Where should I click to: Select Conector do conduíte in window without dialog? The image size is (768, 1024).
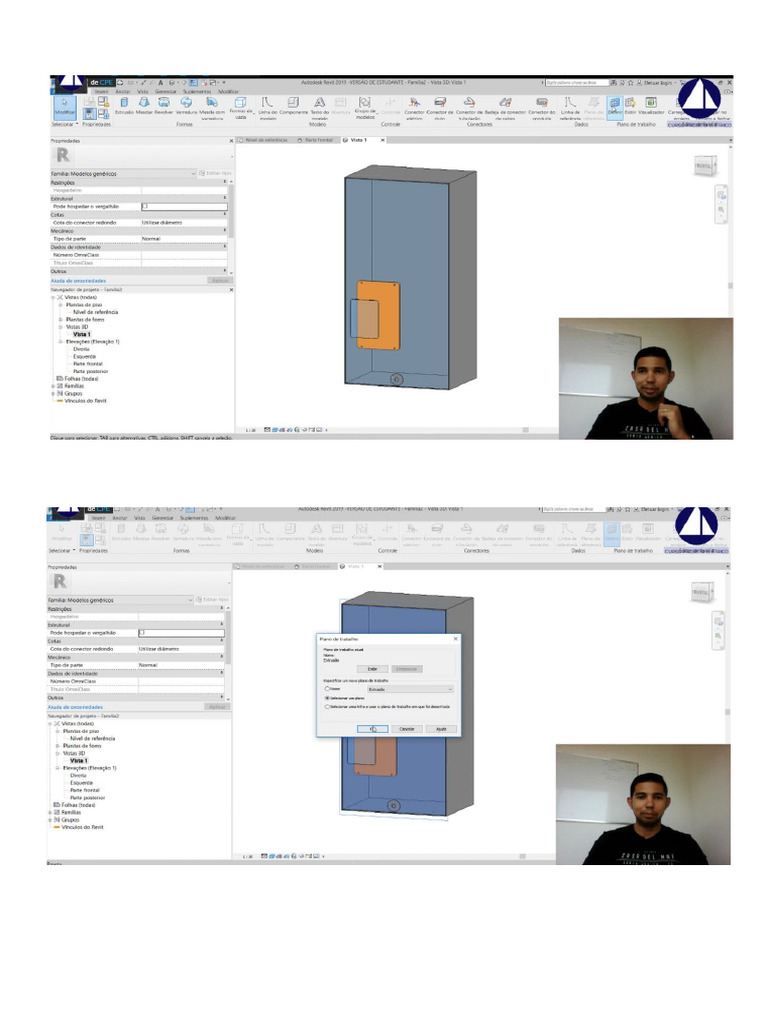click(x=541, y=108)
